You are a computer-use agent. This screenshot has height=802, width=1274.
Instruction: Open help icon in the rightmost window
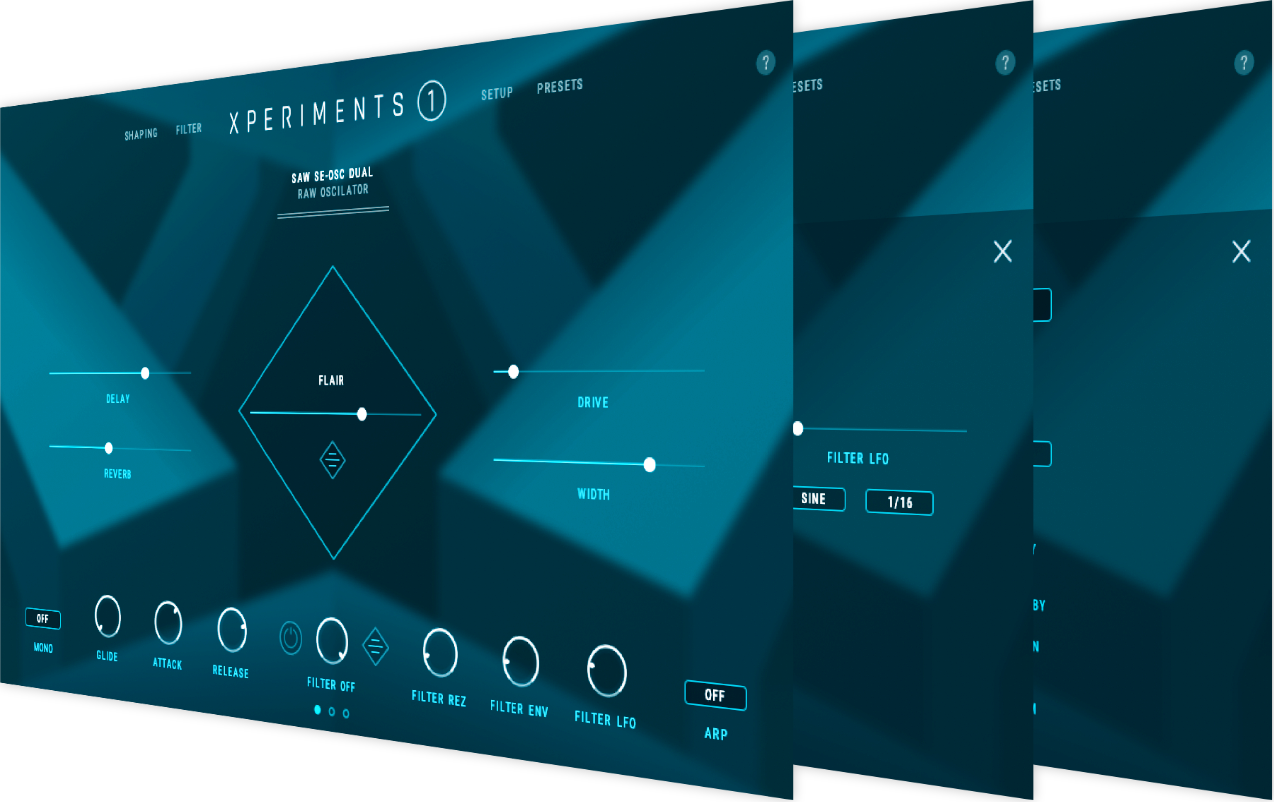[1244, 63]
